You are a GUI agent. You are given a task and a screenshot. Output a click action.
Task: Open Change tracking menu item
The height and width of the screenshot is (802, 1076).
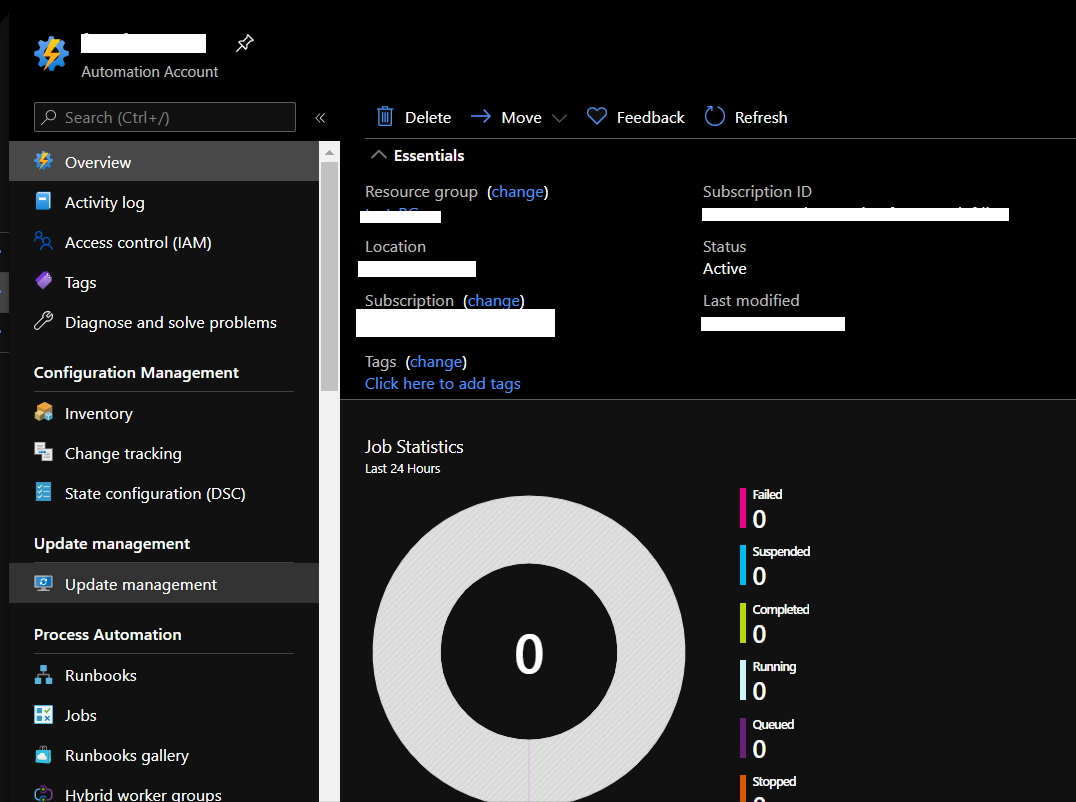[x=164, y=453]
